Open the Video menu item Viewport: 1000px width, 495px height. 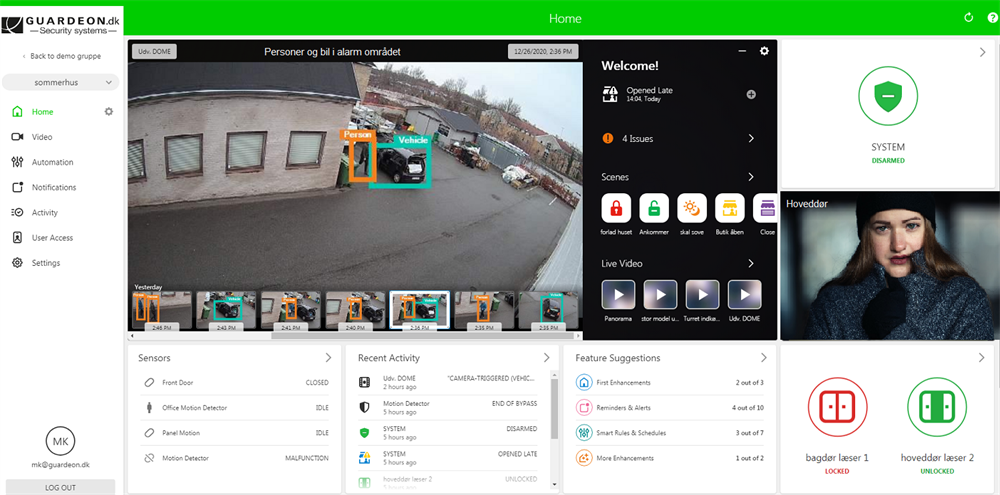(42, 137)
